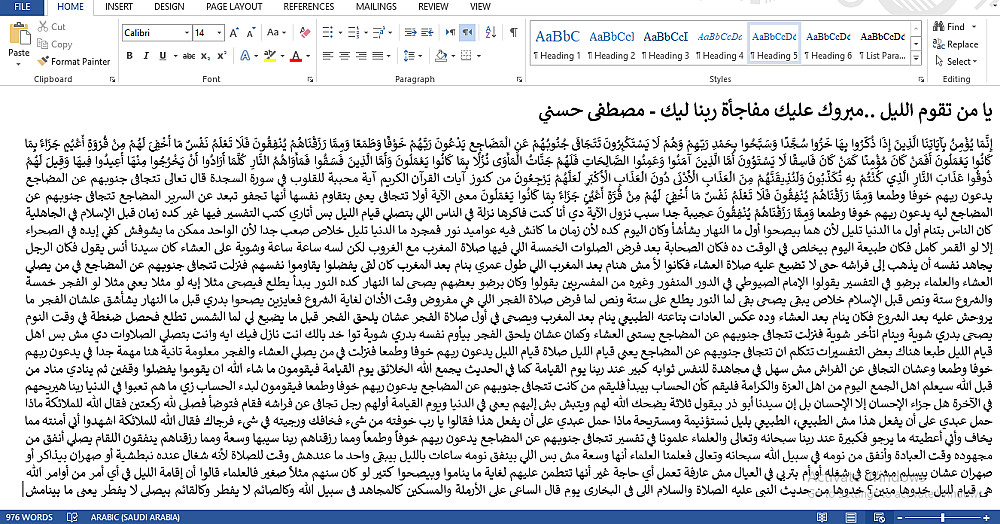Center the paragraph text
The image size is (1000, 524).
344,56
